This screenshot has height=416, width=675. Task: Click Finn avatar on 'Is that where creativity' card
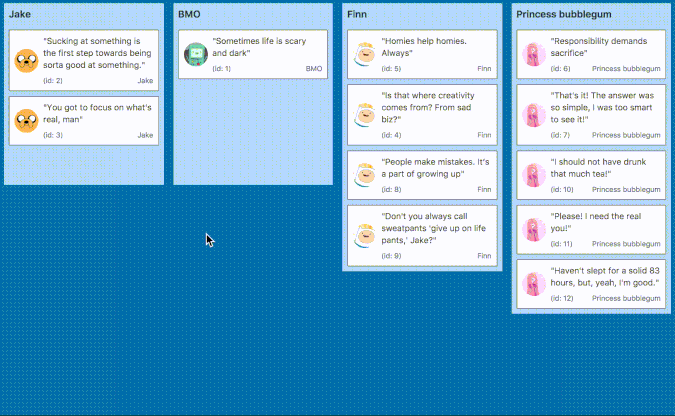pyautogui.click(x=365, y=115)
